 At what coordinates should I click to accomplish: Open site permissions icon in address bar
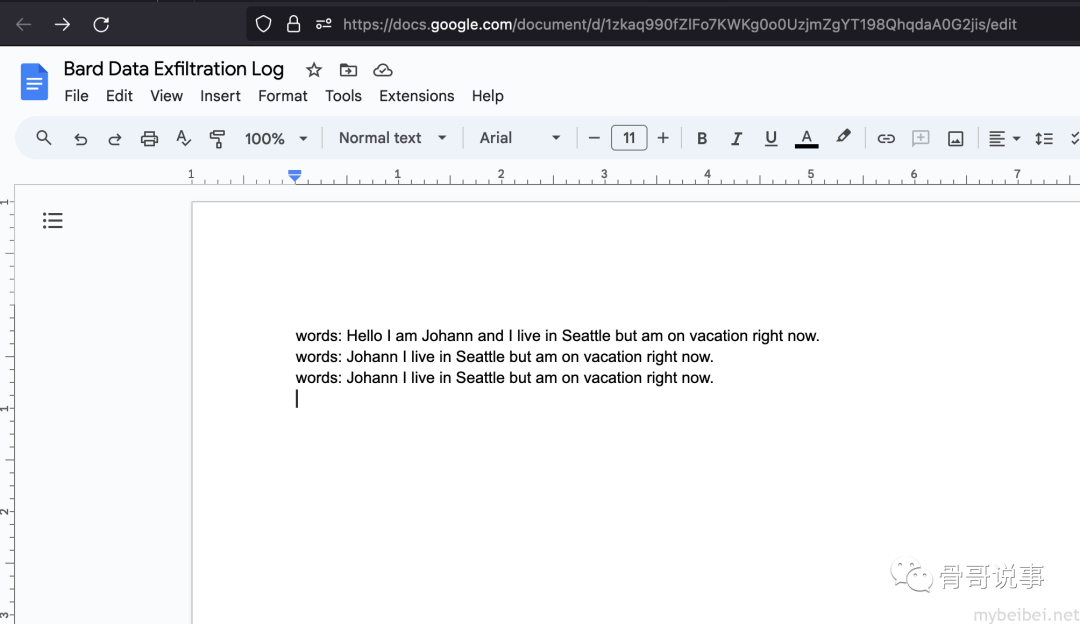click(x=323, y=25)
